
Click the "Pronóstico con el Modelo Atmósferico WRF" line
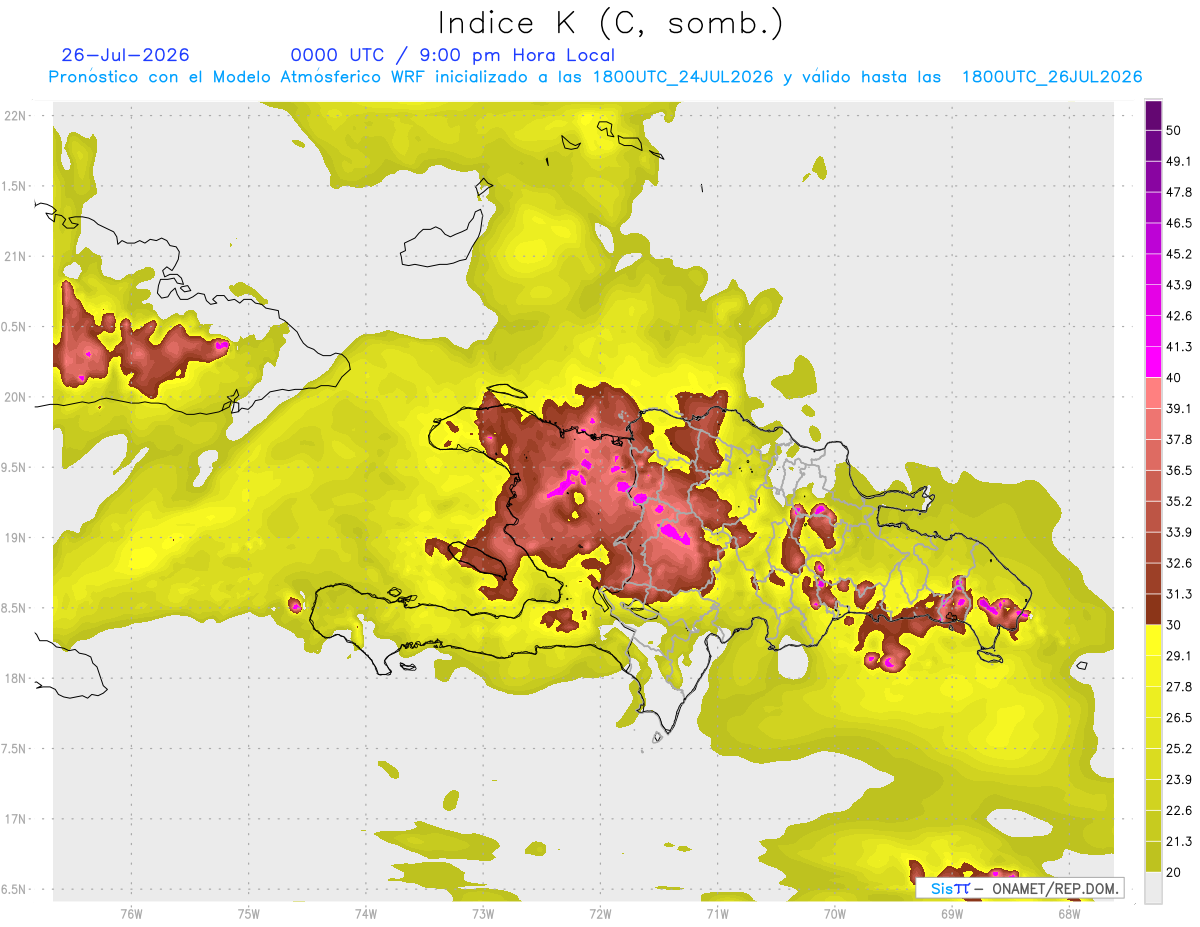point(596,77)
